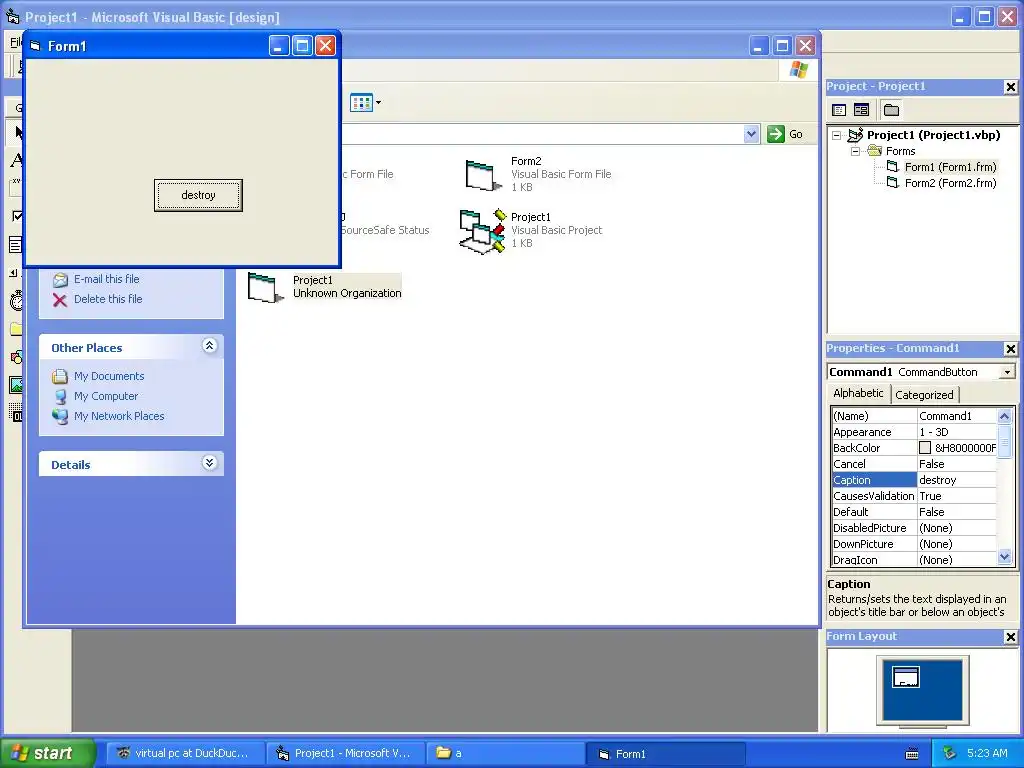1024x768 pixels.
Task: Select Form2 (Form2.frm) in project tree
Action: click(x=950, y=184)
